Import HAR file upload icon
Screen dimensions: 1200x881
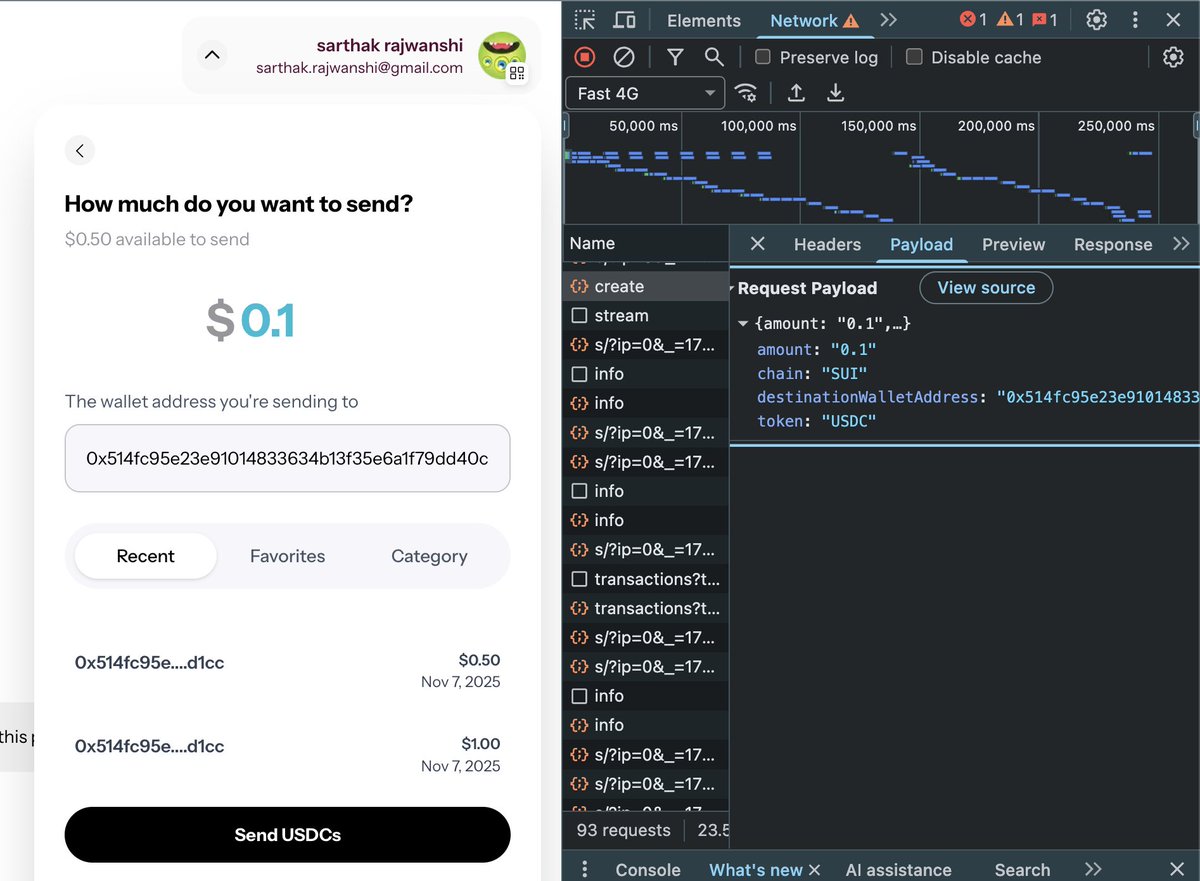pyautogui.click(x=796, y=93)
